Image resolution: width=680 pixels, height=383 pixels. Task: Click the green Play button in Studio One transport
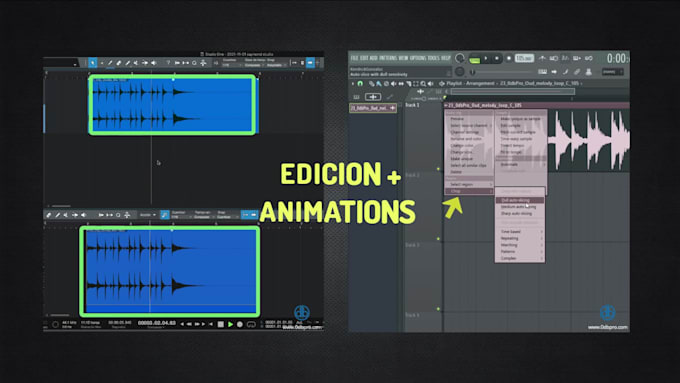pos(230,324)
